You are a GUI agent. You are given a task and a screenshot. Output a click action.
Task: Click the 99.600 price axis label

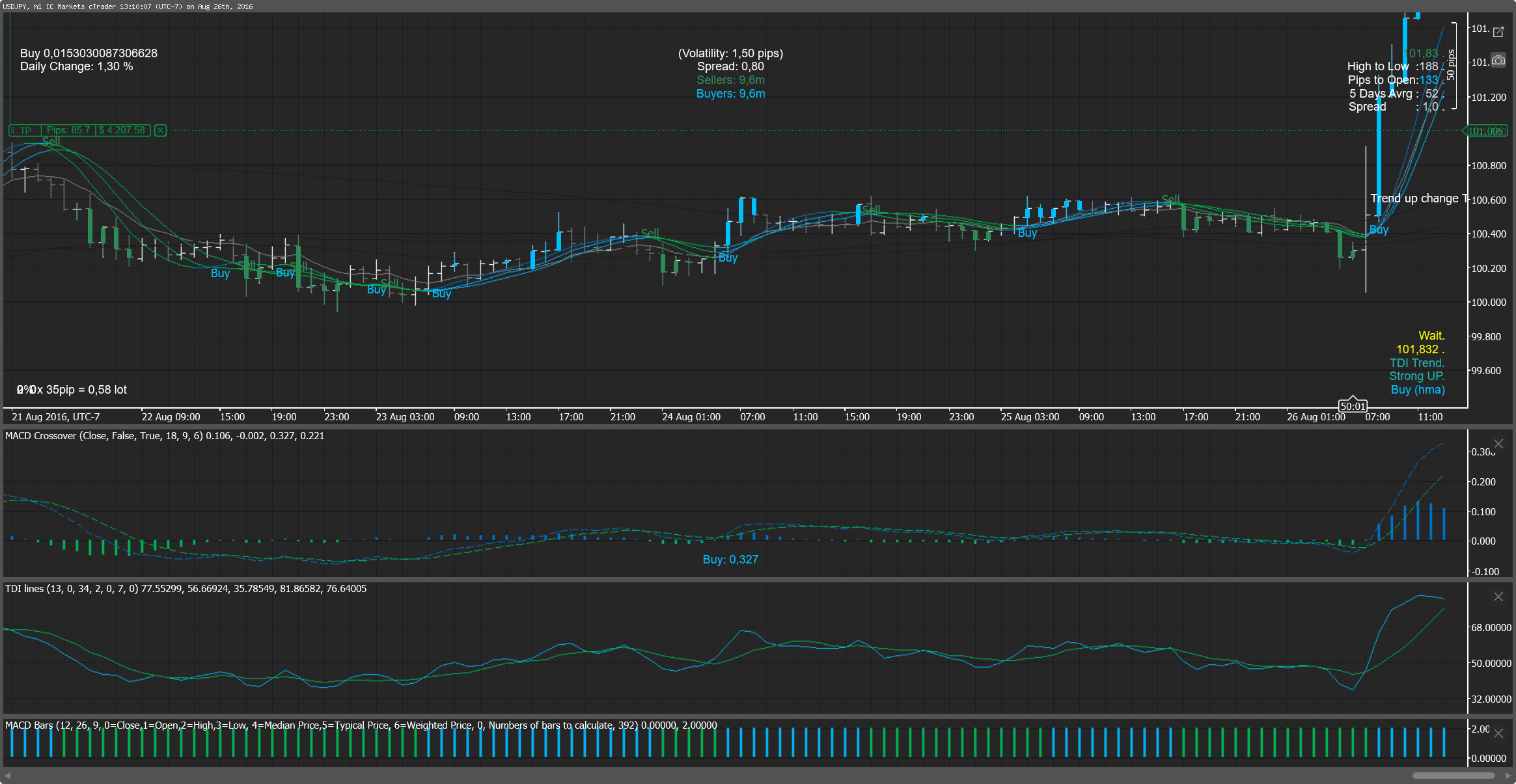pyautogui.click(x=1486, y=371)
